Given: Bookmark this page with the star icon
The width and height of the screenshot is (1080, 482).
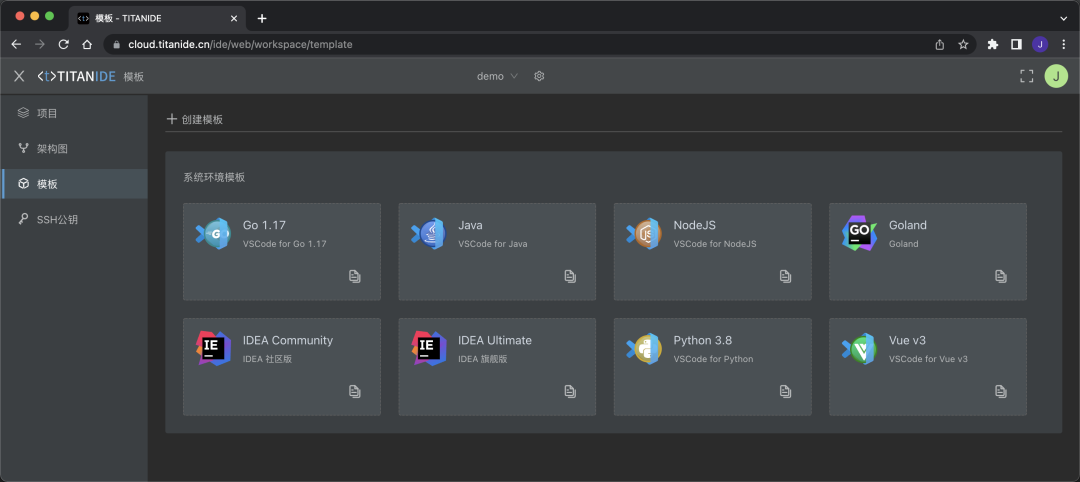Looking at the screenshot, I should click(x=963, y=44).
